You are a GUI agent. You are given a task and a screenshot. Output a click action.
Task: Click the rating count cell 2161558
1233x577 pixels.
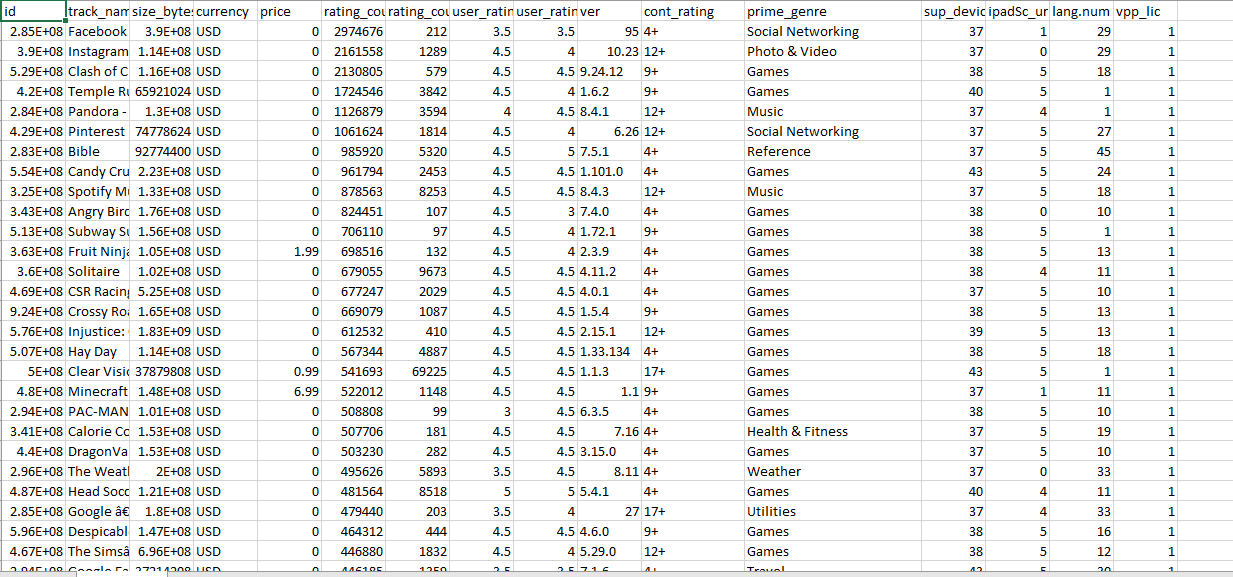point(353,52)
